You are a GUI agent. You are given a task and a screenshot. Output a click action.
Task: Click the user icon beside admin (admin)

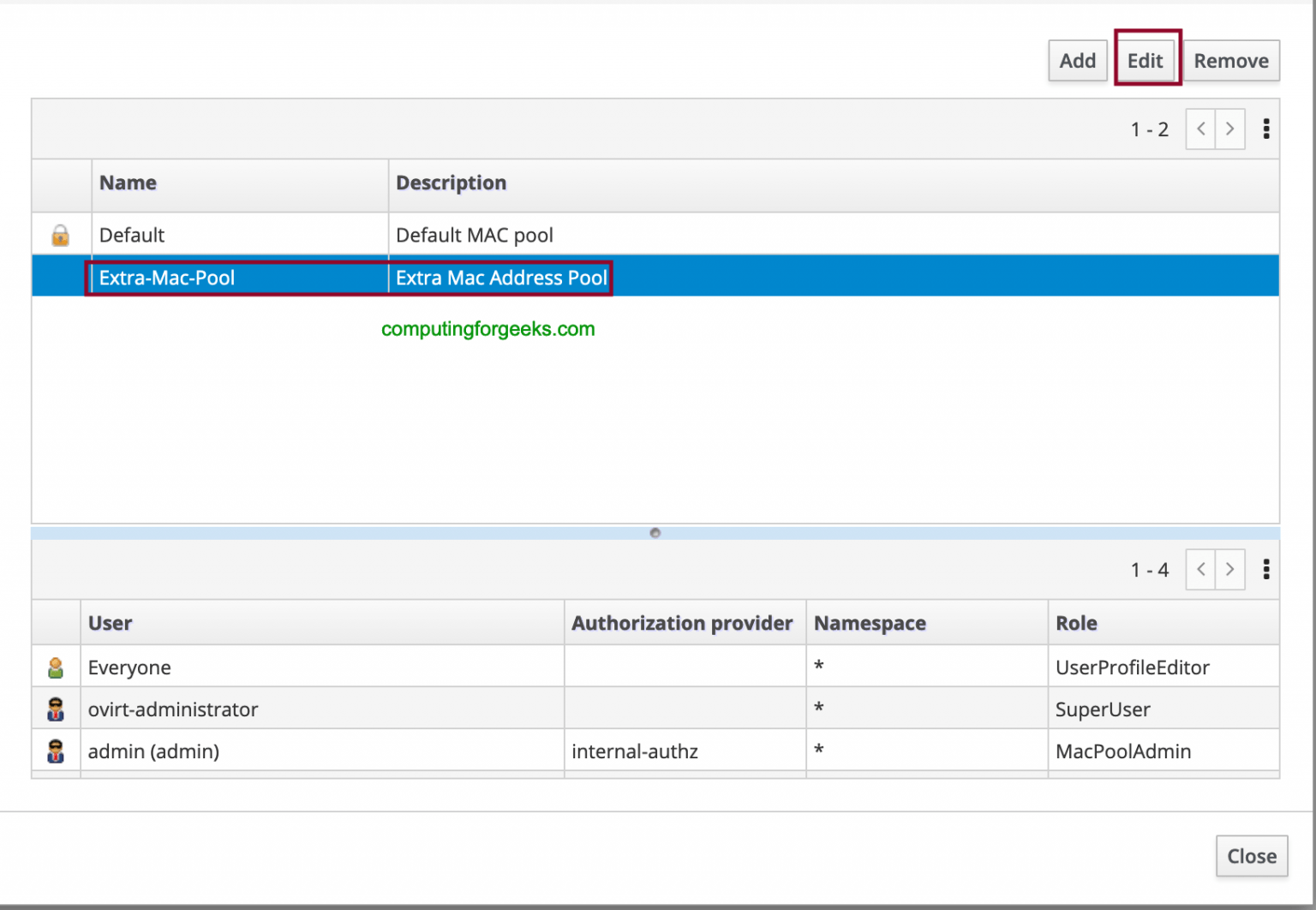point(55,750)
